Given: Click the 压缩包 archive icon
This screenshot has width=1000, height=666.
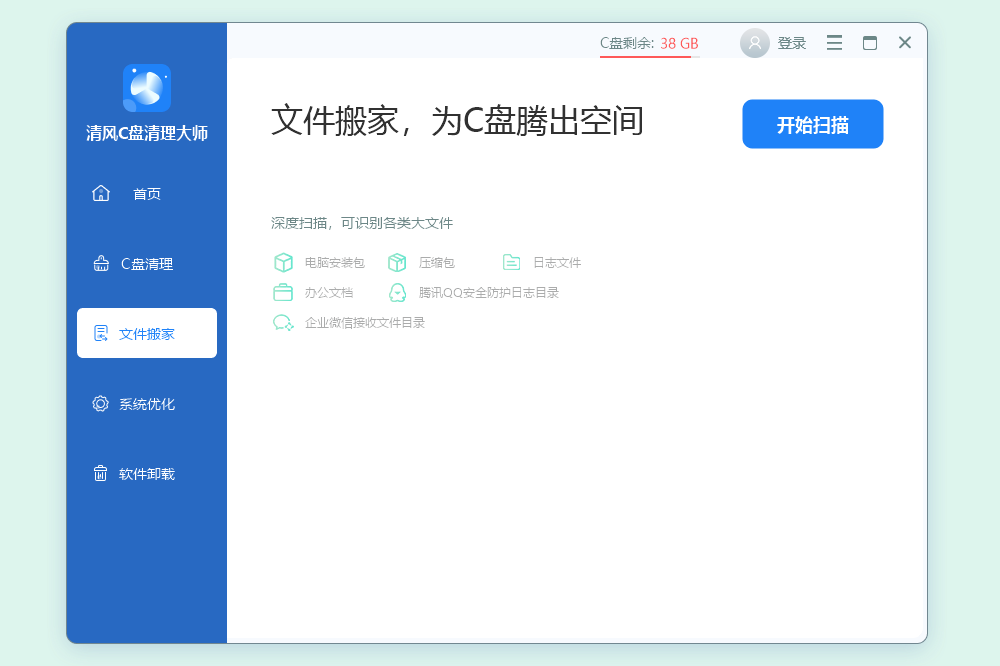Looking at the screenshot, I should (397, 262).
